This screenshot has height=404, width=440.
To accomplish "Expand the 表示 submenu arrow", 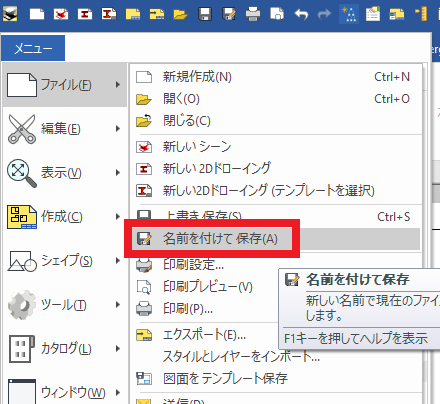I will tap(118, 173).
